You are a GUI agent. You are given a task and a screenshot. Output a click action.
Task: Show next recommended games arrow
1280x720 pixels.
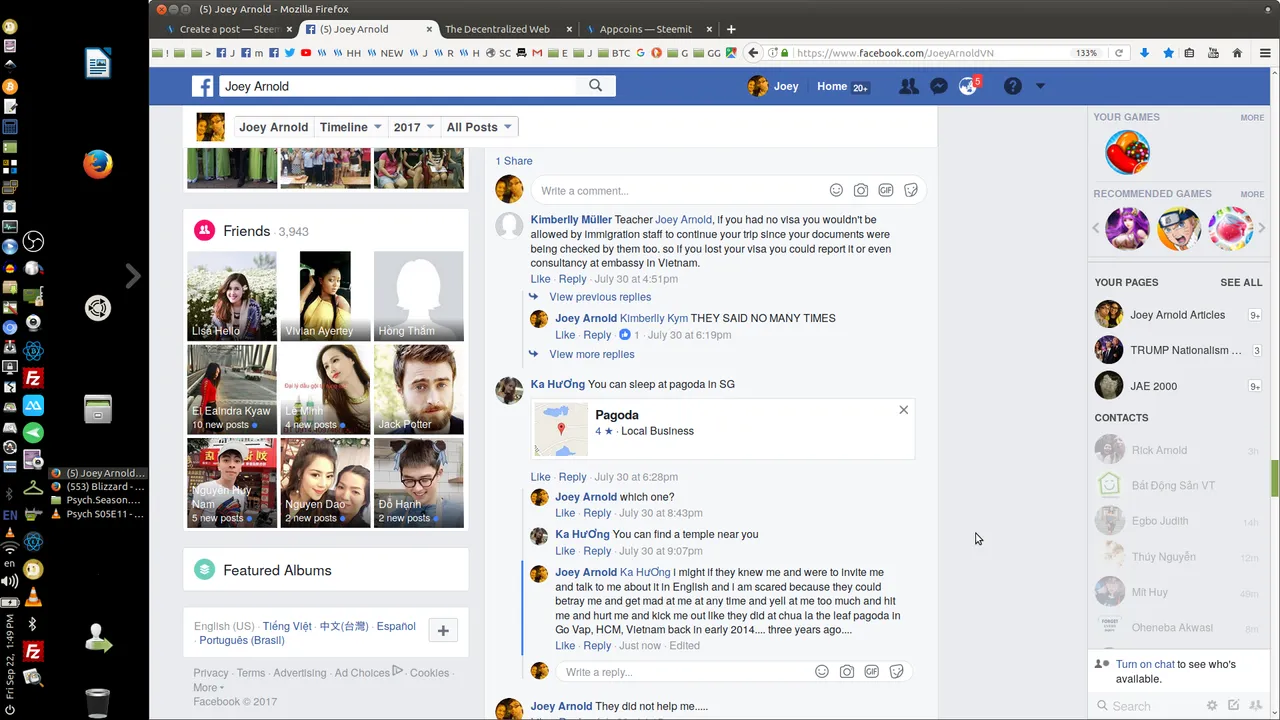[1261, 228]
